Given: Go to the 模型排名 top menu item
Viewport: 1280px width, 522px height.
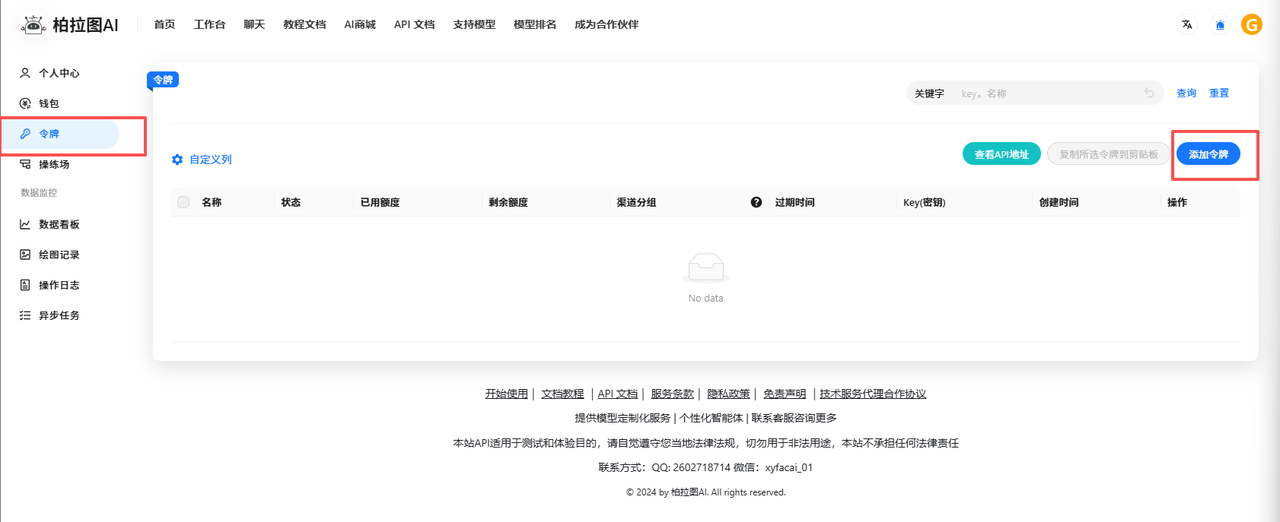Looking at the screenshot, I should [x=534, y=25].
